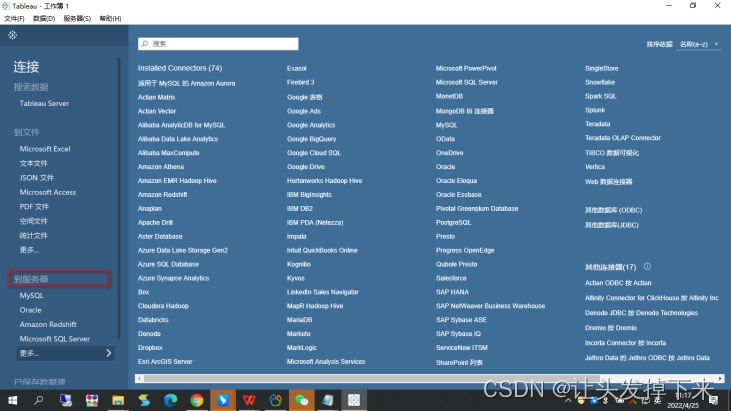Image resolution: width=731 pixels, height=411 pixels.
Task: Click 更多... under 到文件 section
Action: 29,250
